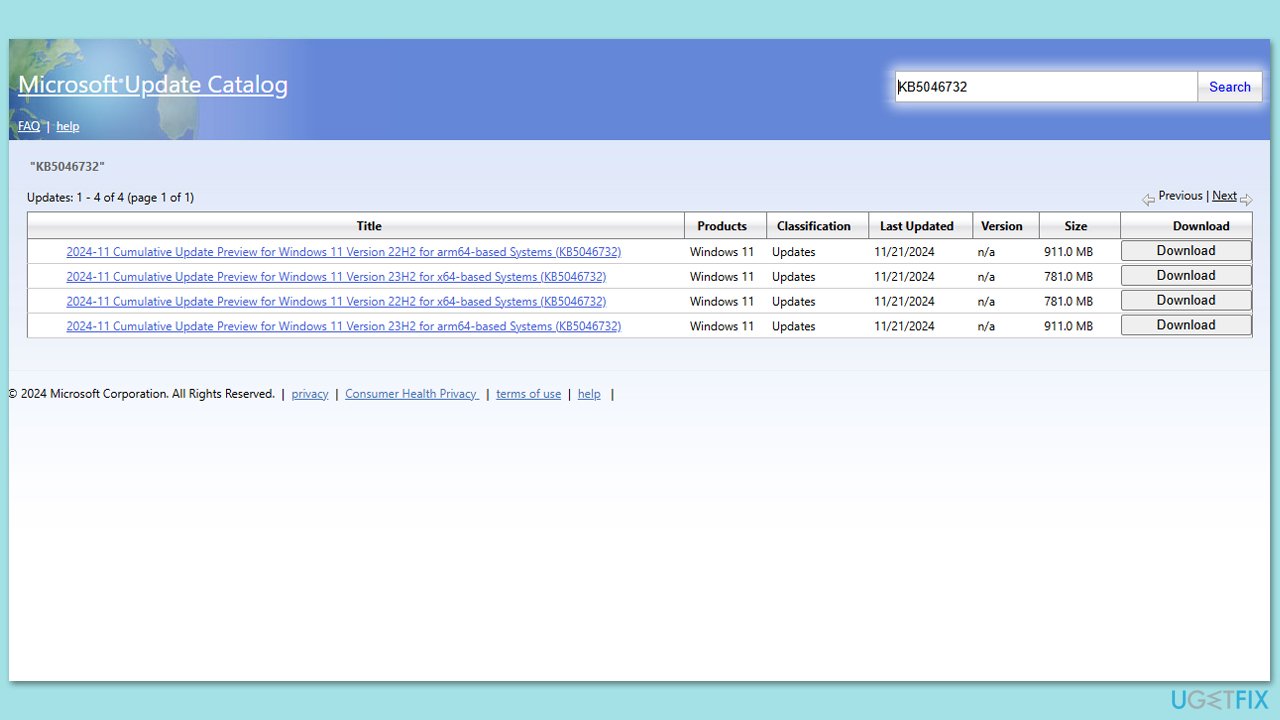The image size is (1280, 720).
Task: Click the Search button
Action: (1229, 87)
